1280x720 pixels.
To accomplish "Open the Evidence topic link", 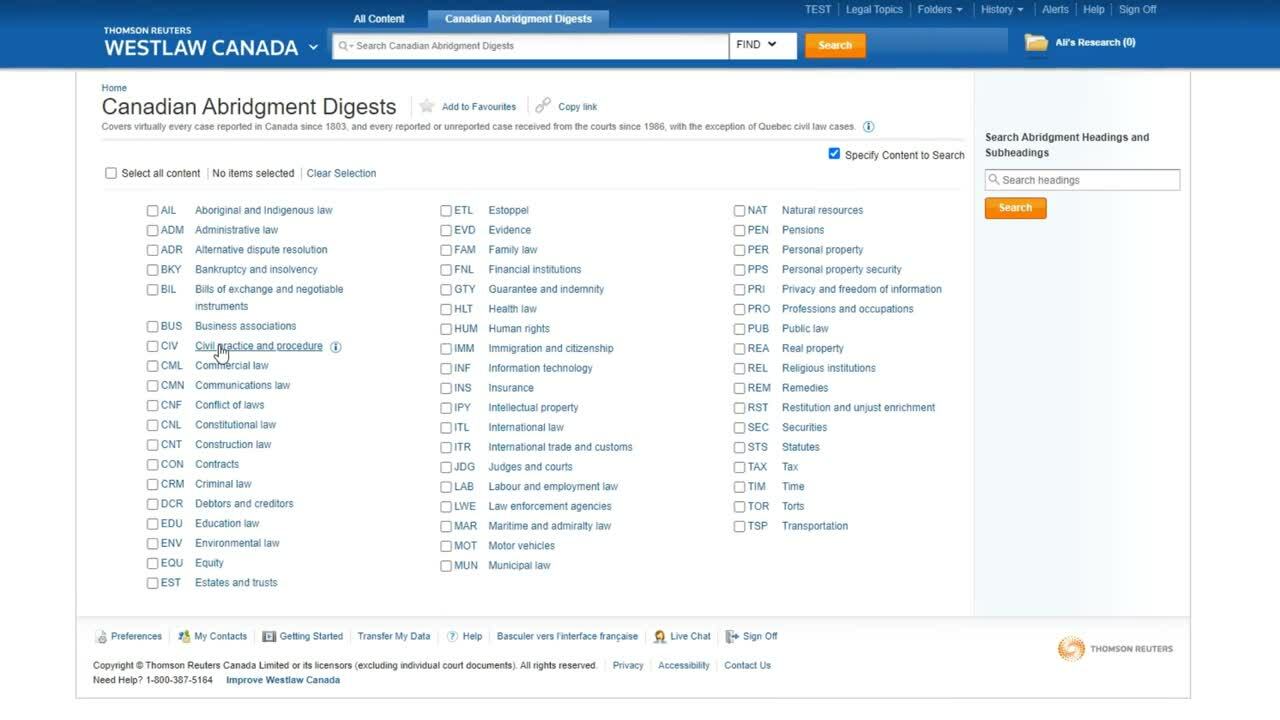I will point(509,230).
